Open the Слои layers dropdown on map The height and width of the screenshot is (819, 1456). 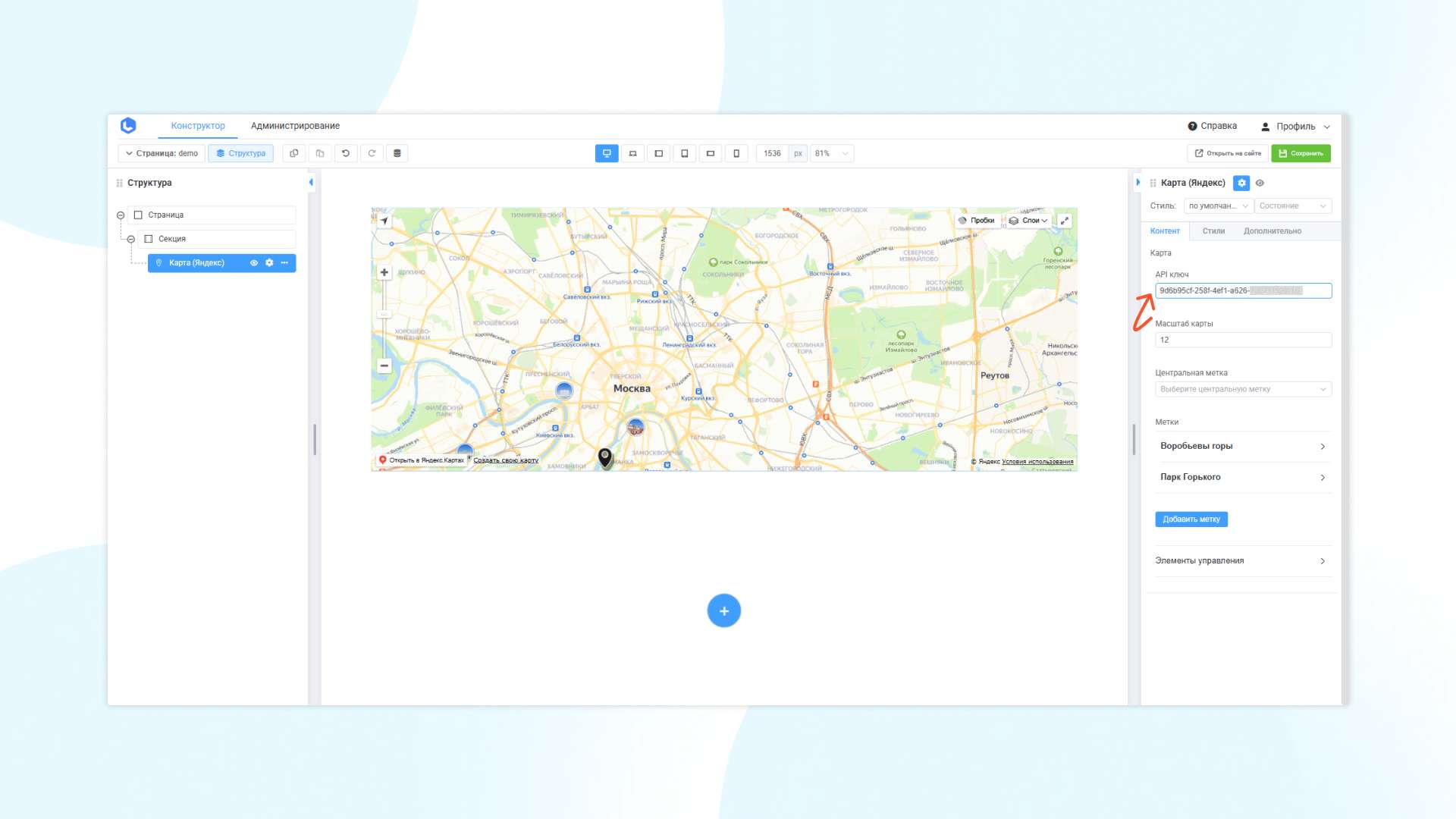coord(1028,221)
